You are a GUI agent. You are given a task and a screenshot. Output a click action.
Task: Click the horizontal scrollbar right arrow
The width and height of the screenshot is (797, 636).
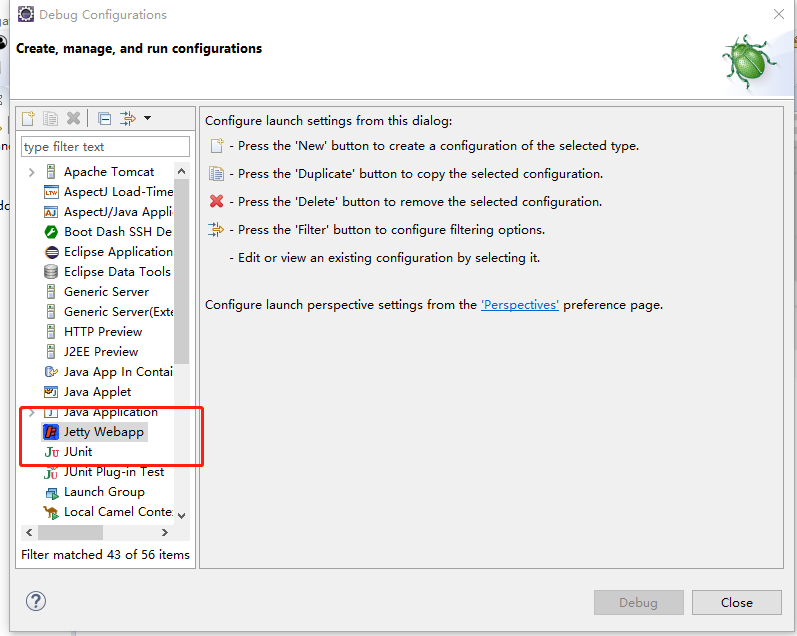click(x=165, y=532)
